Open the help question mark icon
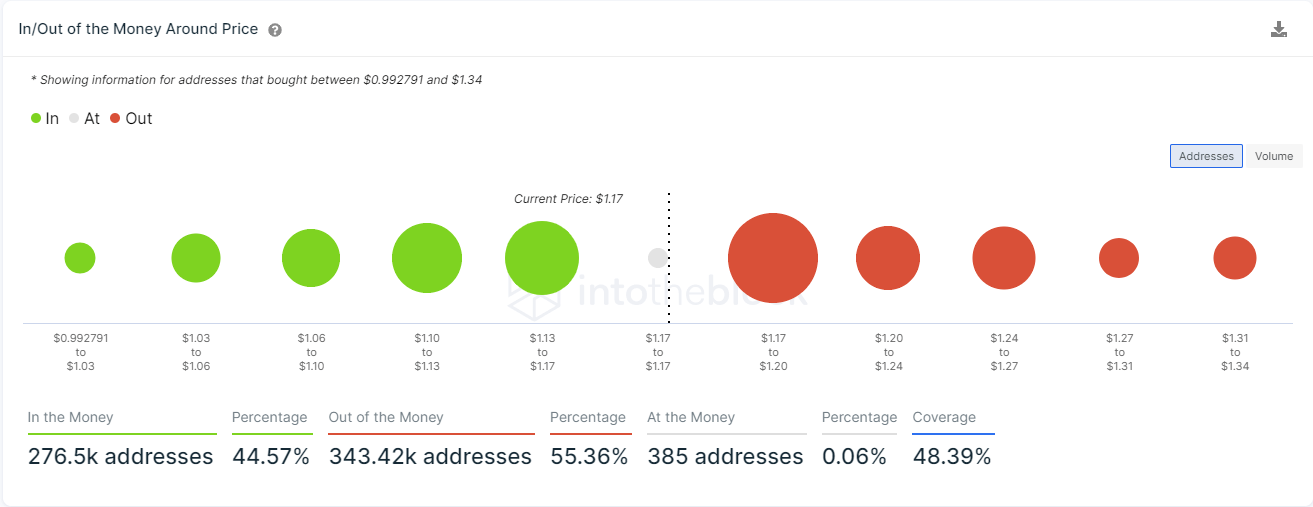1313x507 pixels. point(275,30)
